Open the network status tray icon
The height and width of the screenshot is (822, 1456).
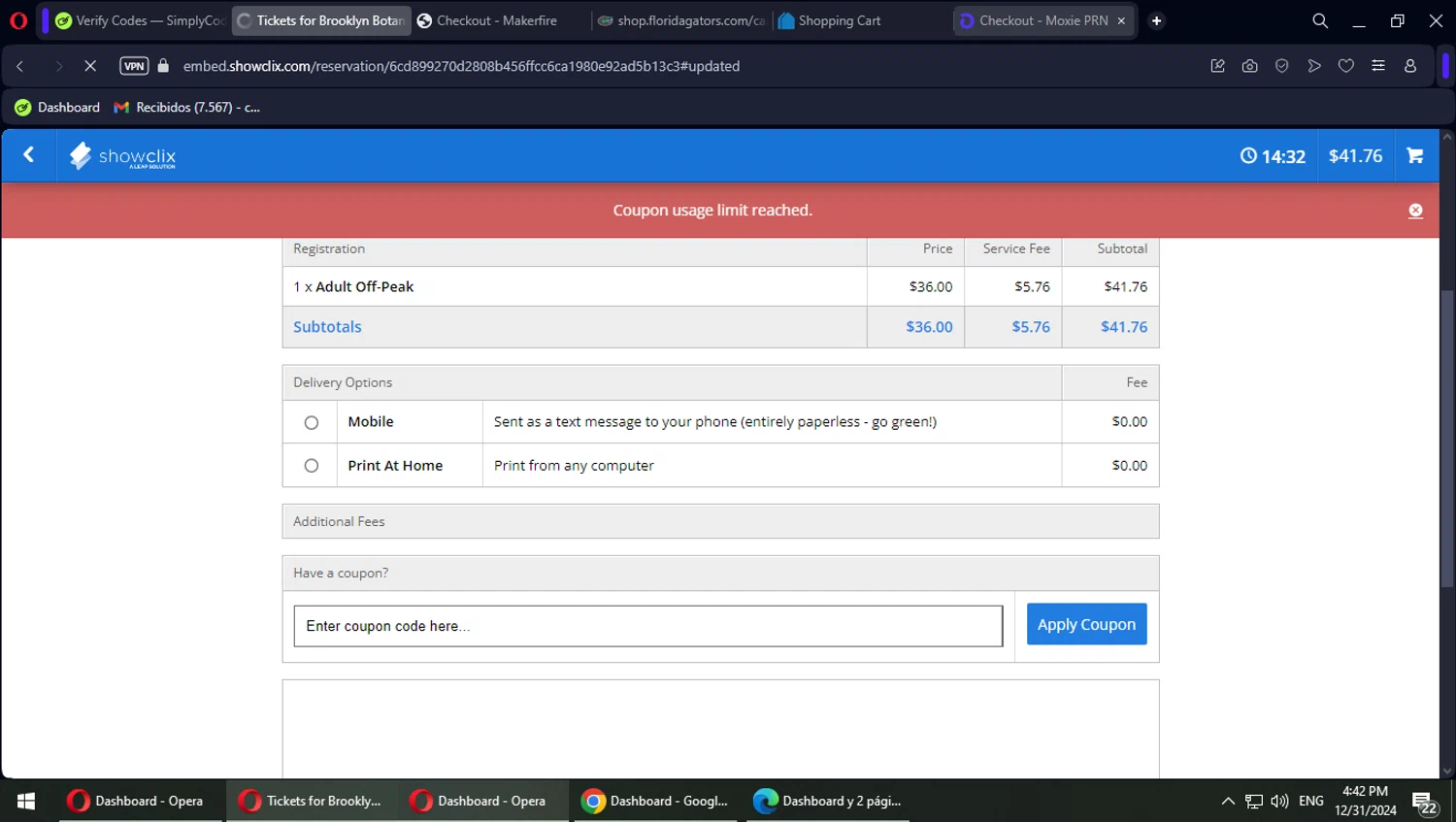click(1254, 801)
